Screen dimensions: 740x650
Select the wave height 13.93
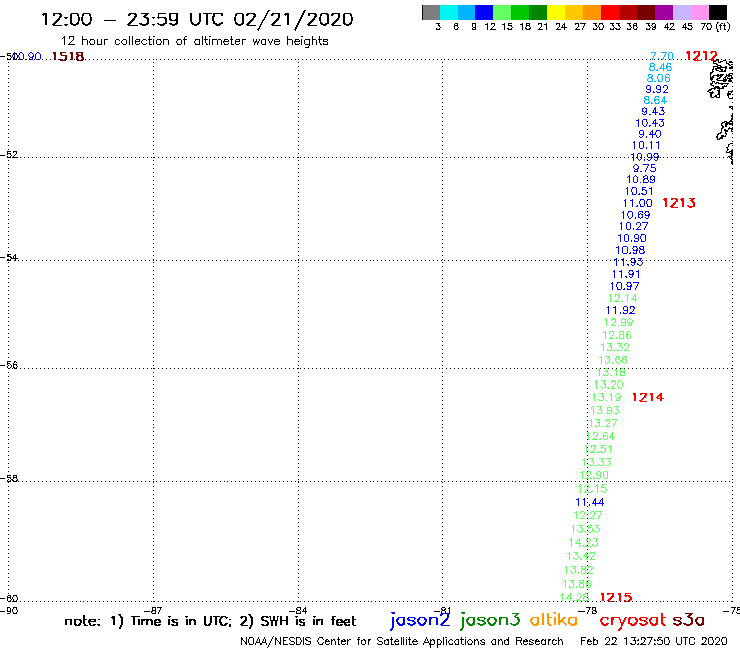pos(605,410)
